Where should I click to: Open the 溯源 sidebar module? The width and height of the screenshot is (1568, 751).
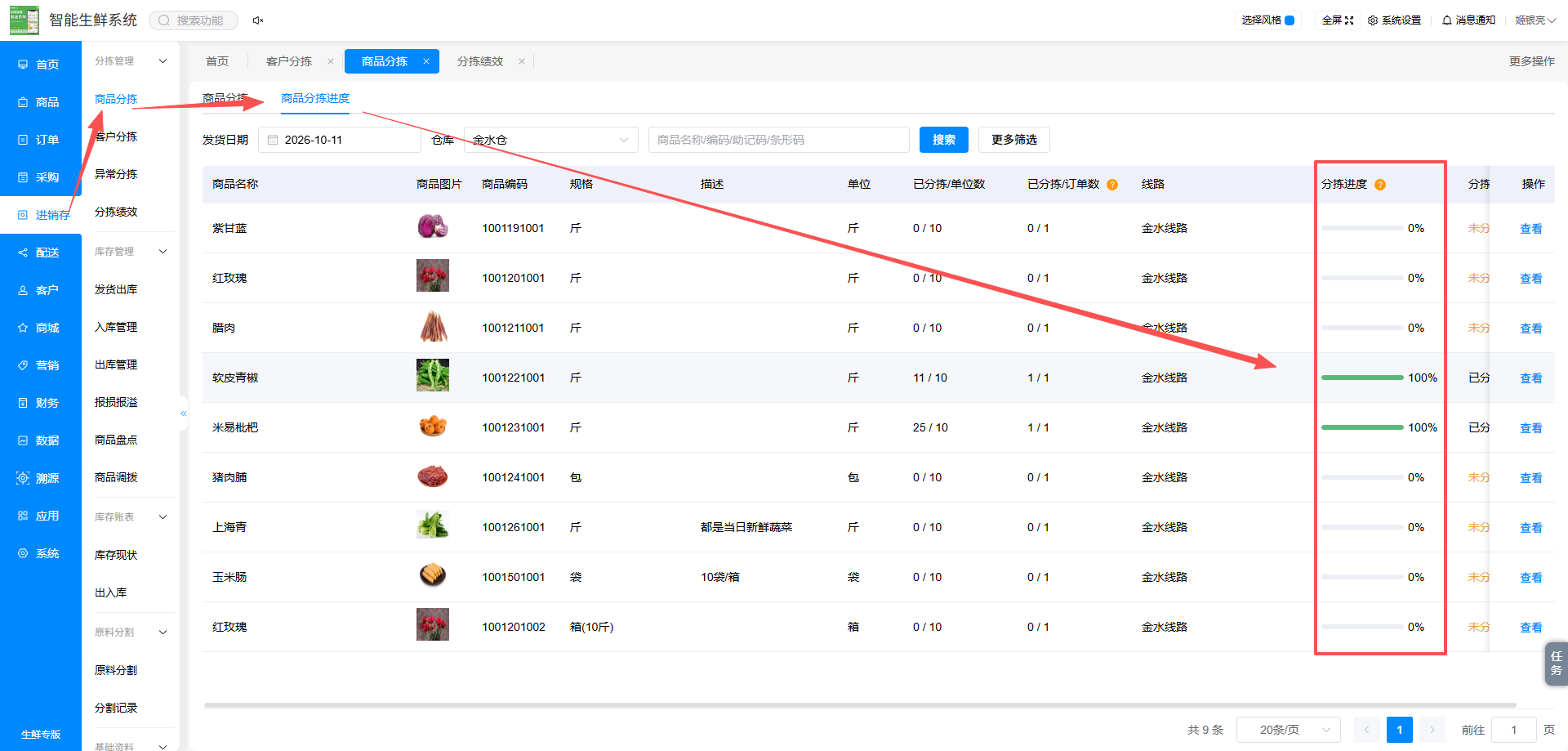coord(41,478)
